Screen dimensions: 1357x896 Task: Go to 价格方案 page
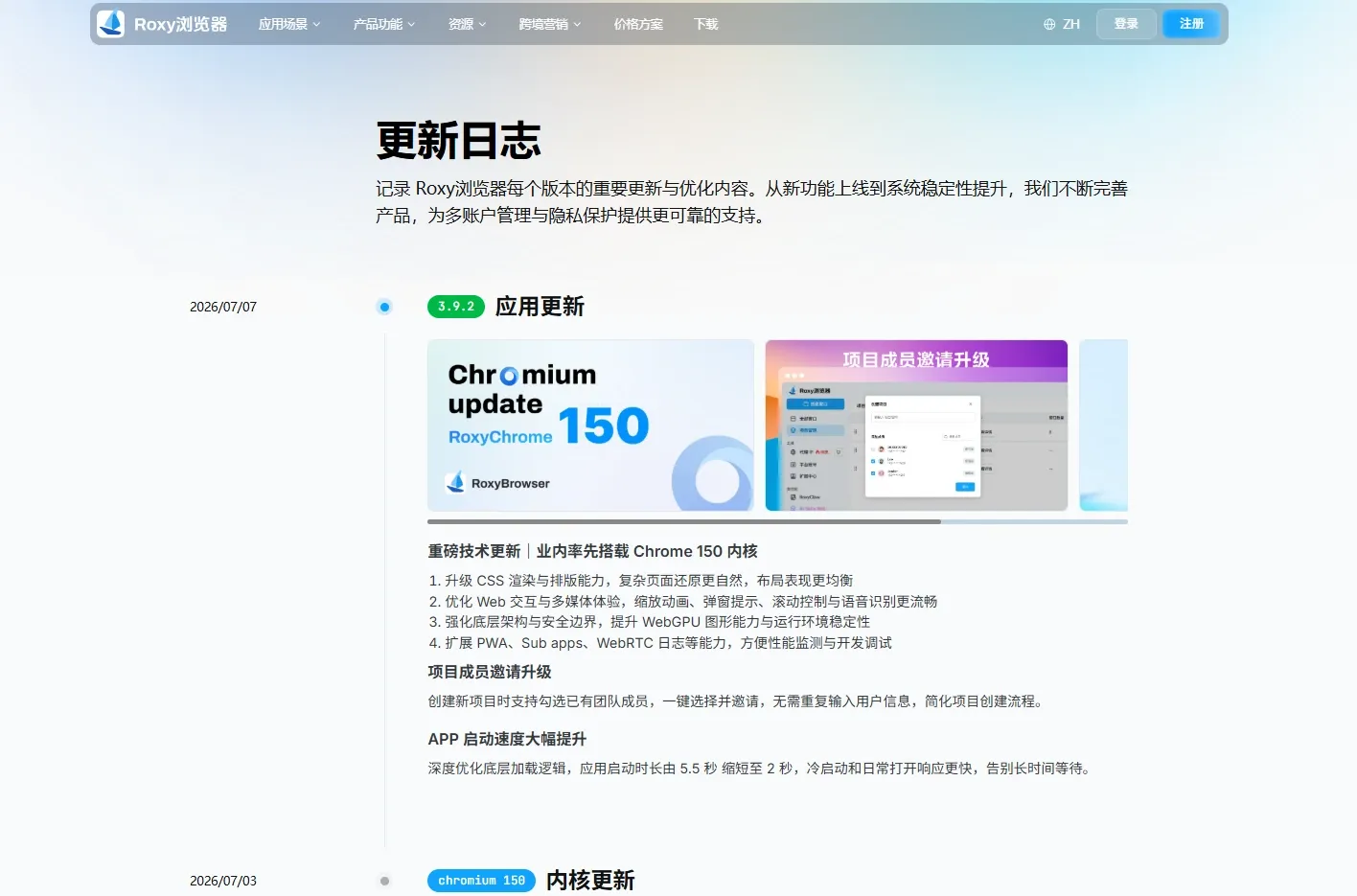click(x=638, y=24)
